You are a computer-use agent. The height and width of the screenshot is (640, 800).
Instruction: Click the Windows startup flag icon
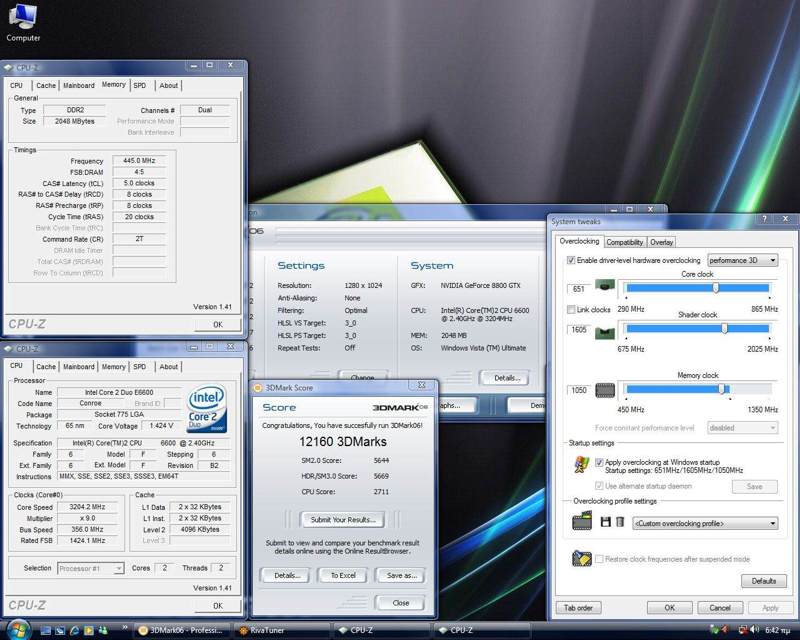(581, 465)
